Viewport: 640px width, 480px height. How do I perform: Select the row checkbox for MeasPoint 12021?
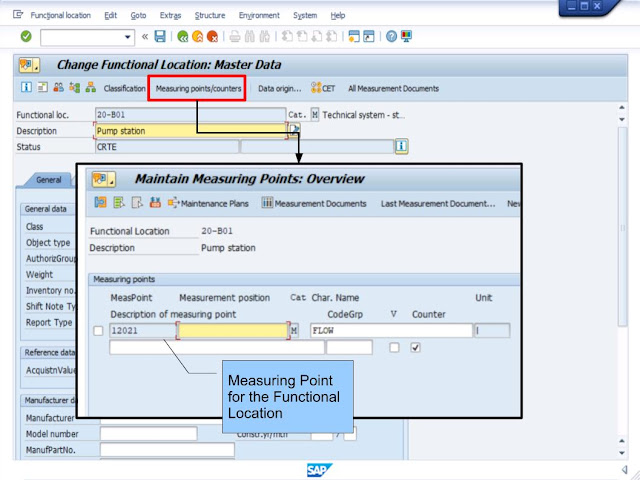(98, 331)
